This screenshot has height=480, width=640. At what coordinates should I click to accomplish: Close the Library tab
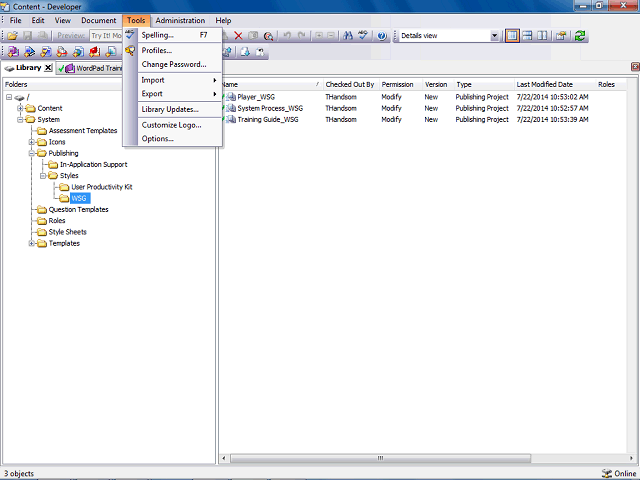pos(48,68)
